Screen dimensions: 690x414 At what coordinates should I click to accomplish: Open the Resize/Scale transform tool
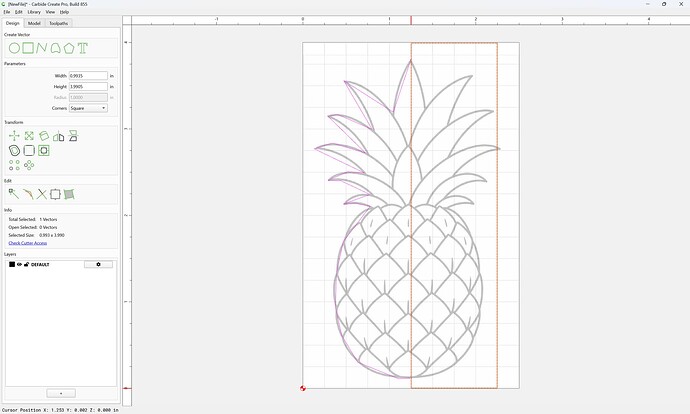coord(29,136)
